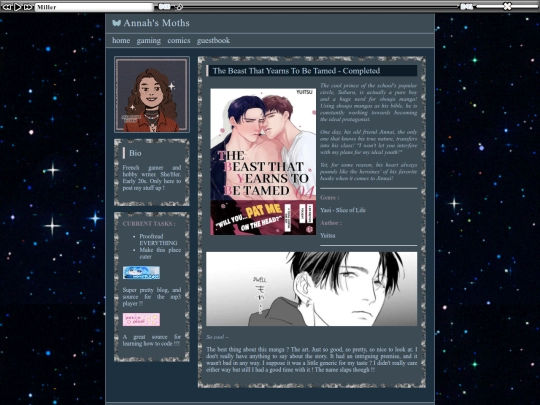Click the moth icon beside Annah's Moths
Image resolution: width=540 pixels, height=405 pixels.
[x=116, y=23]
